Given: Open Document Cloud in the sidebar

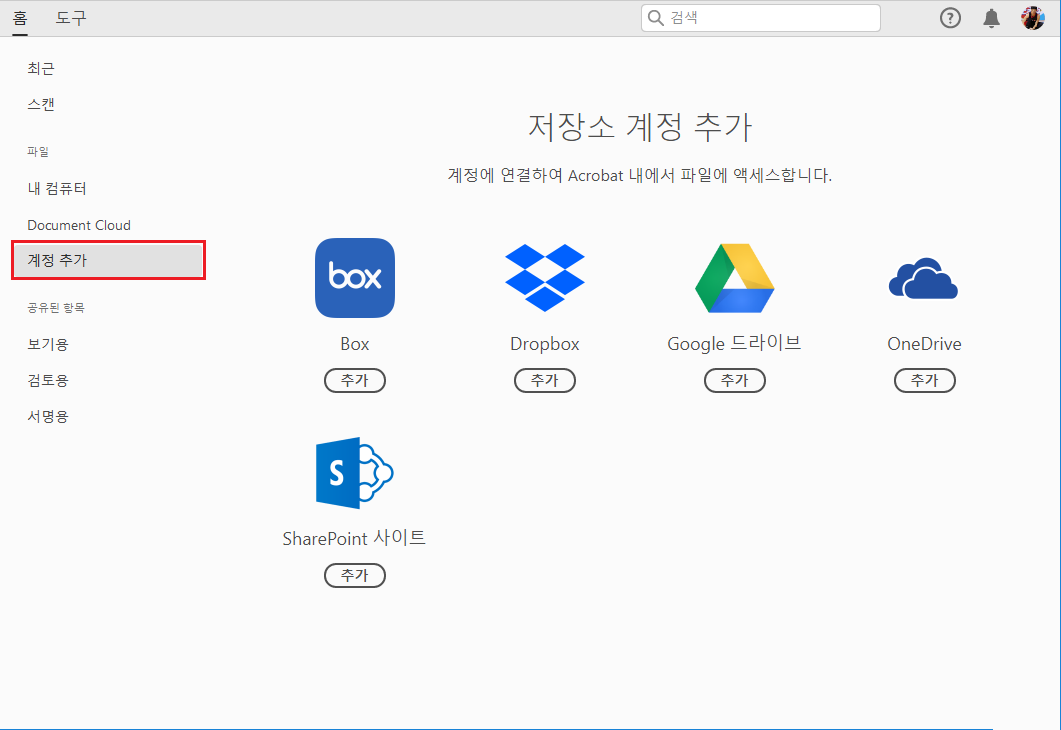Looking at the screenshot, I should (x=78, y=225).
